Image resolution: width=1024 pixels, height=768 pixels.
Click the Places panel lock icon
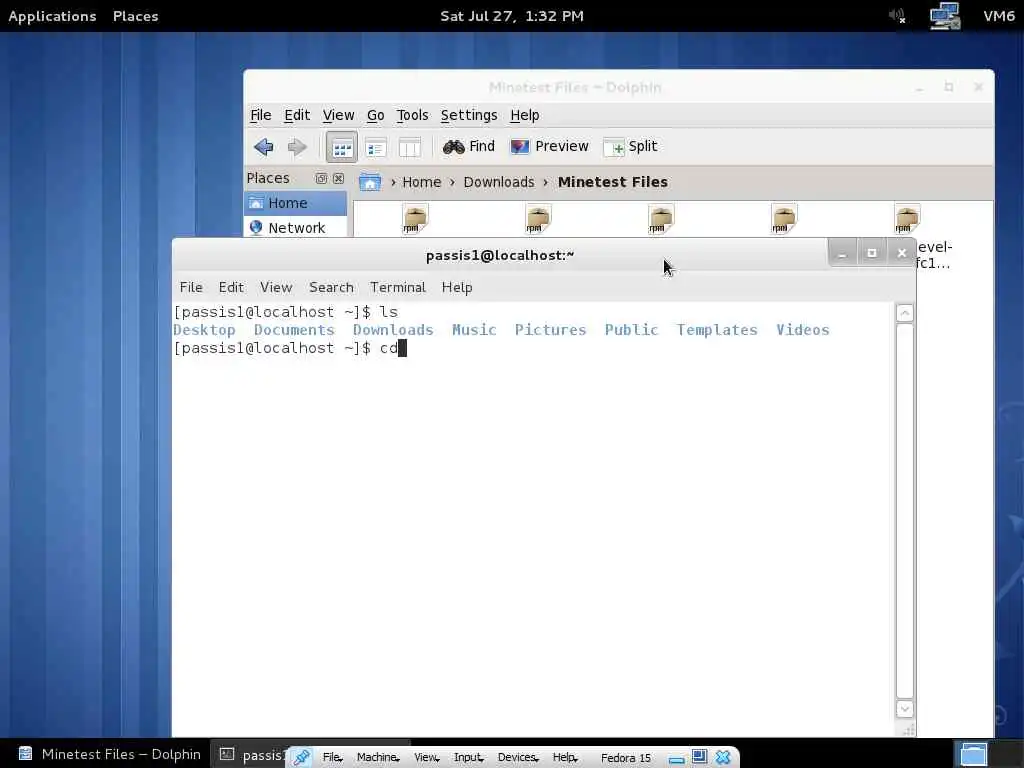coord(321,178)
